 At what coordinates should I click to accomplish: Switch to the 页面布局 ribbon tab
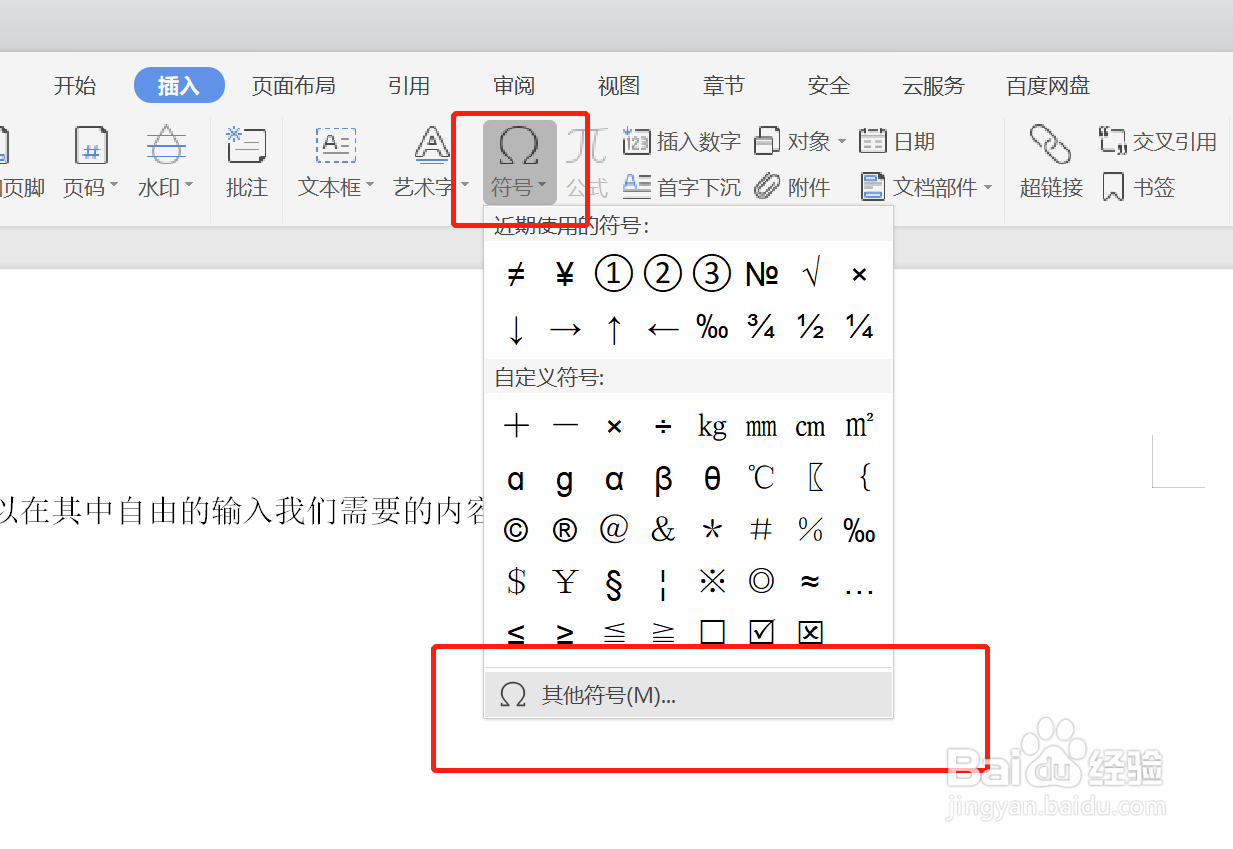click(x=294, y=85)
